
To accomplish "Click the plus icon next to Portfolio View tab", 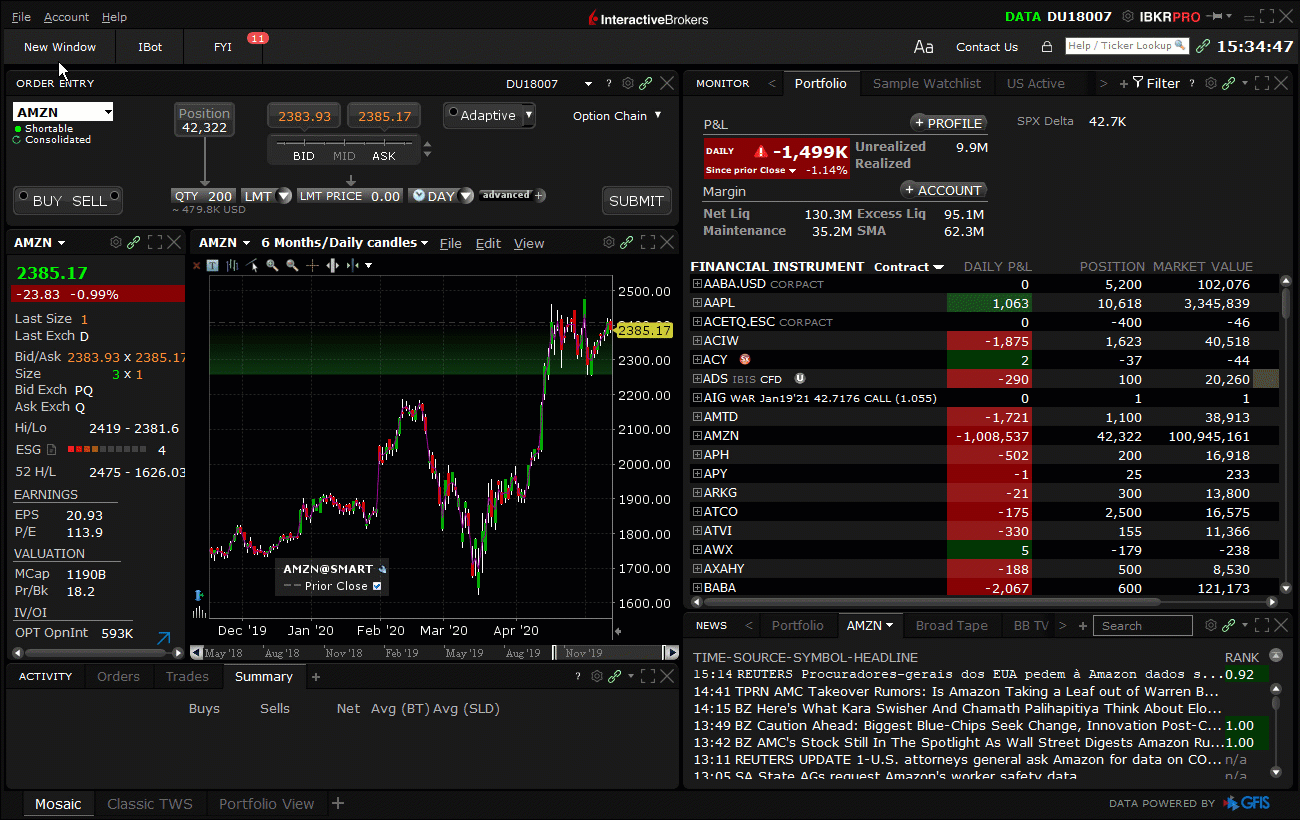I will point(338,803).
